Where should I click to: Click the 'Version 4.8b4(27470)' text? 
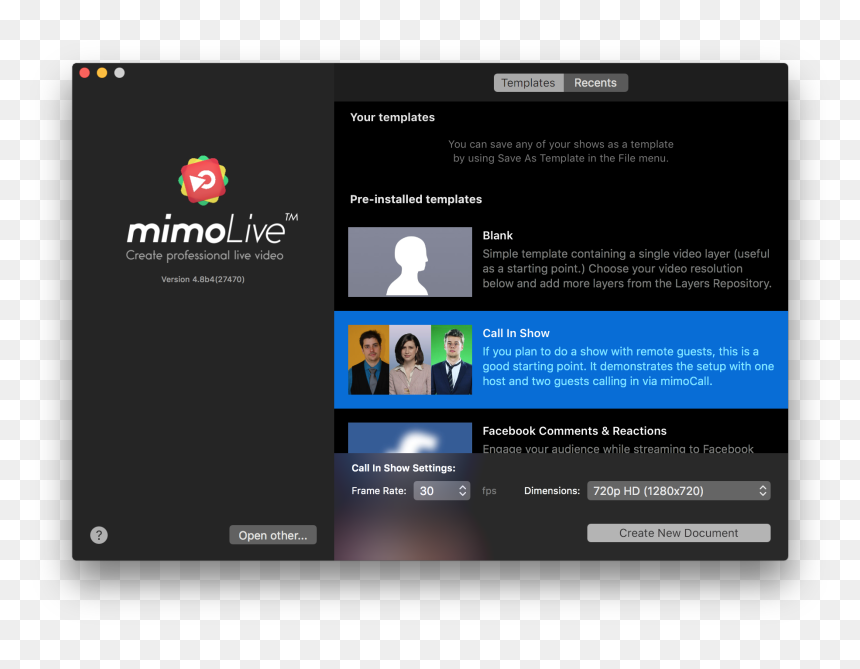tap(203, 279)
